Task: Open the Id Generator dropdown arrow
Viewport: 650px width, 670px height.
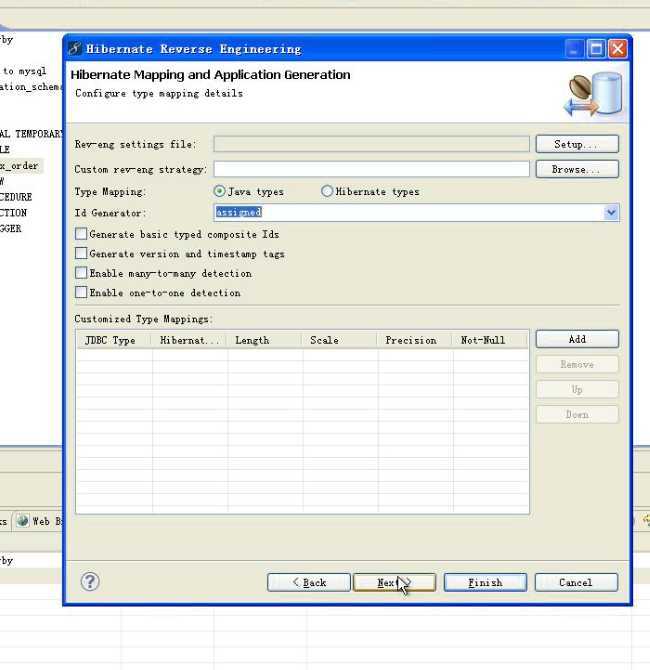Action: coord(611,212)
